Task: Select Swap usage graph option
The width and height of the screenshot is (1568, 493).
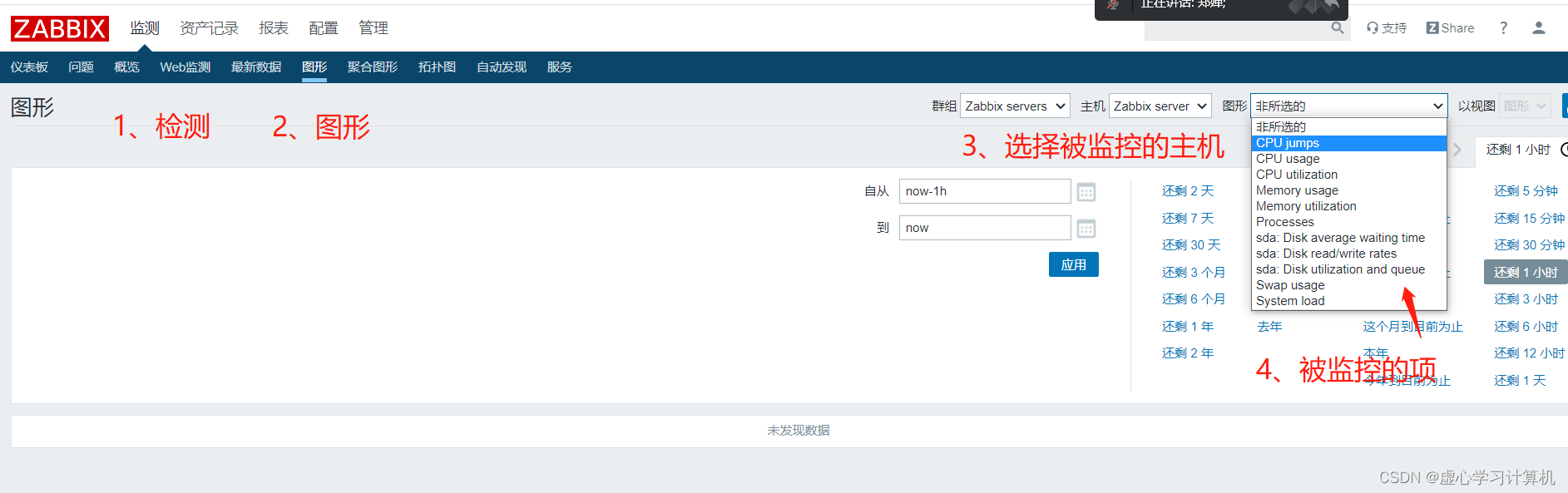Action: pyautogui.click(x=1348, y=285)
